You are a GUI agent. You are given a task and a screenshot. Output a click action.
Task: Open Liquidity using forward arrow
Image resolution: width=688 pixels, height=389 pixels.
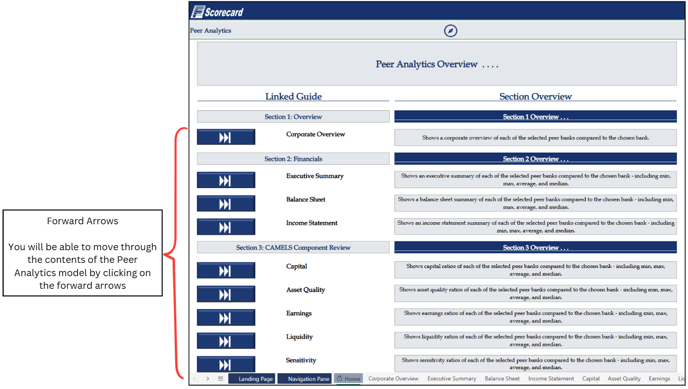[x=226, y=341]
